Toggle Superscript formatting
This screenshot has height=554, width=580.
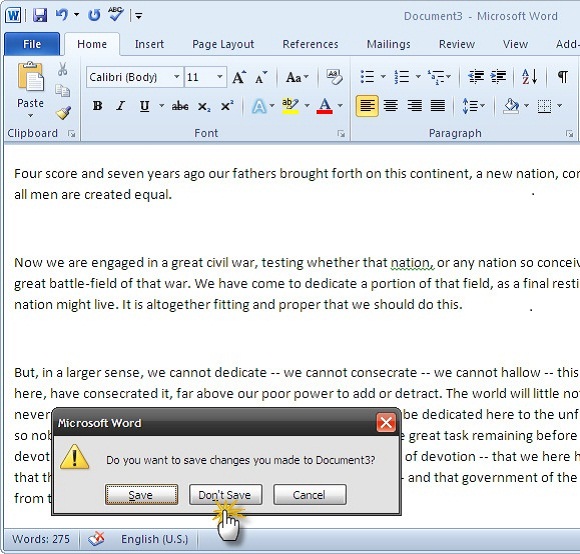click(x=227, y=106)
